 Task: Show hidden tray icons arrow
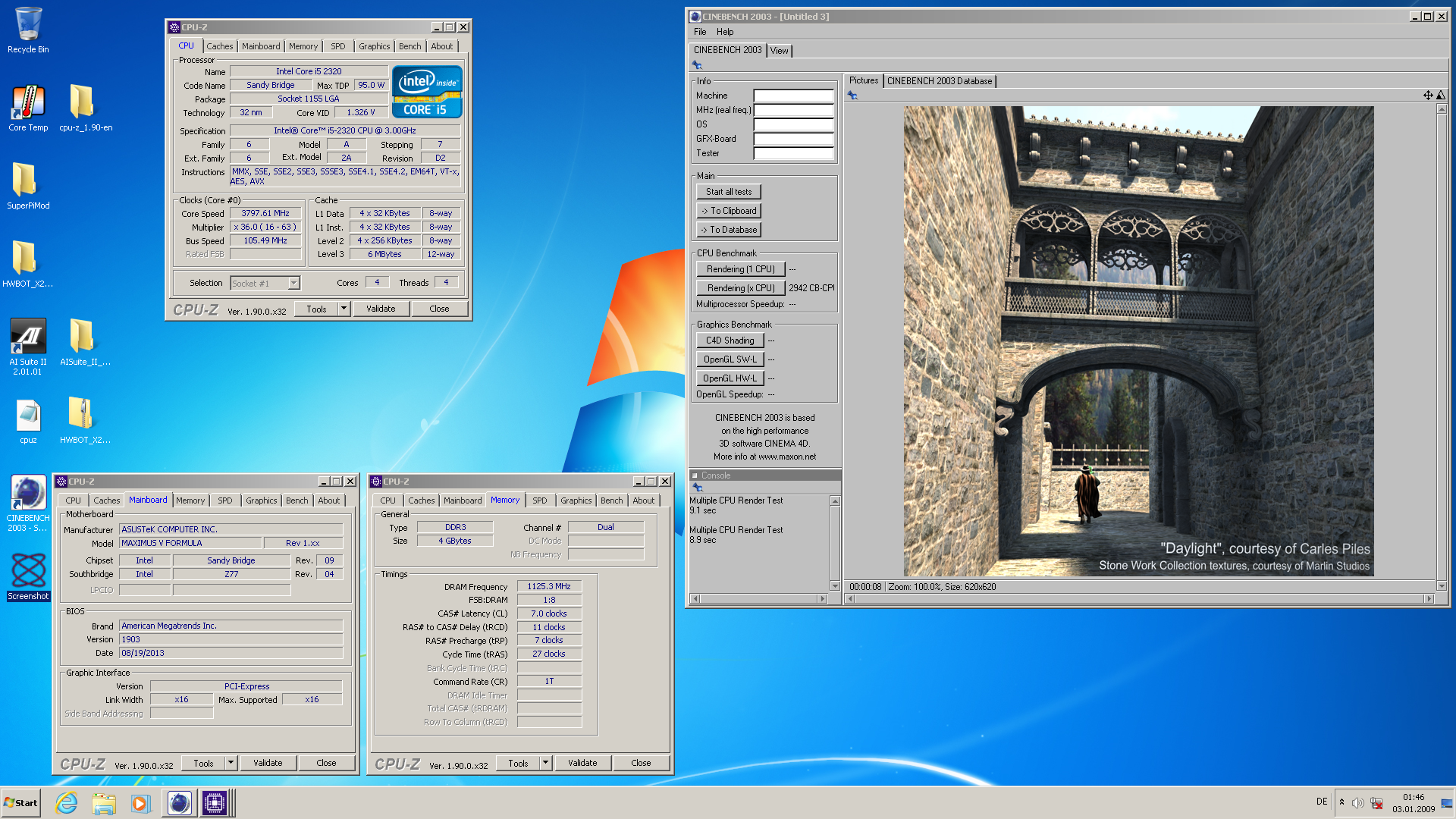(x=1341, y=802)
